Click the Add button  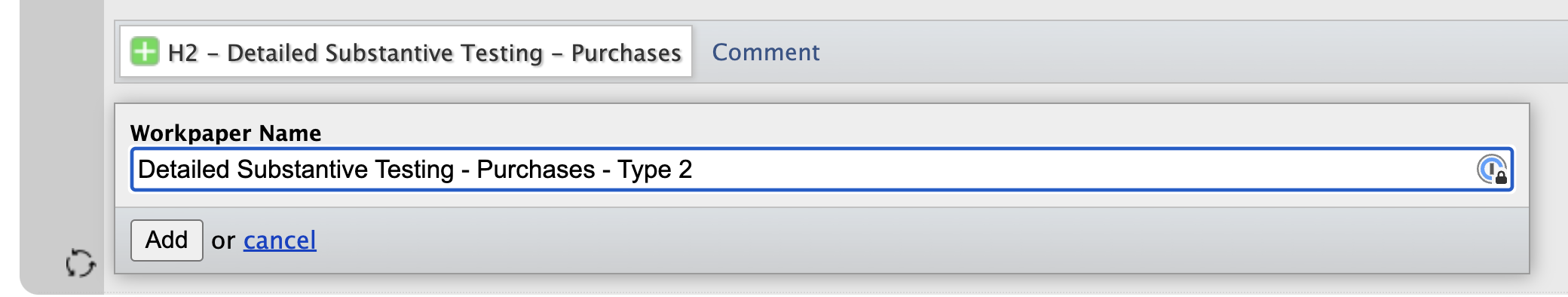click(x=167, y=240)
